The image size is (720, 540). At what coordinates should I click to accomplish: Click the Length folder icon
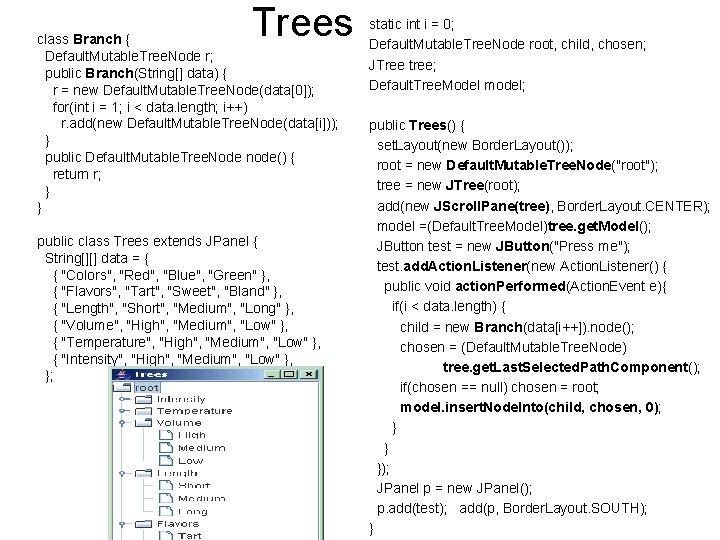coord(143,473)
